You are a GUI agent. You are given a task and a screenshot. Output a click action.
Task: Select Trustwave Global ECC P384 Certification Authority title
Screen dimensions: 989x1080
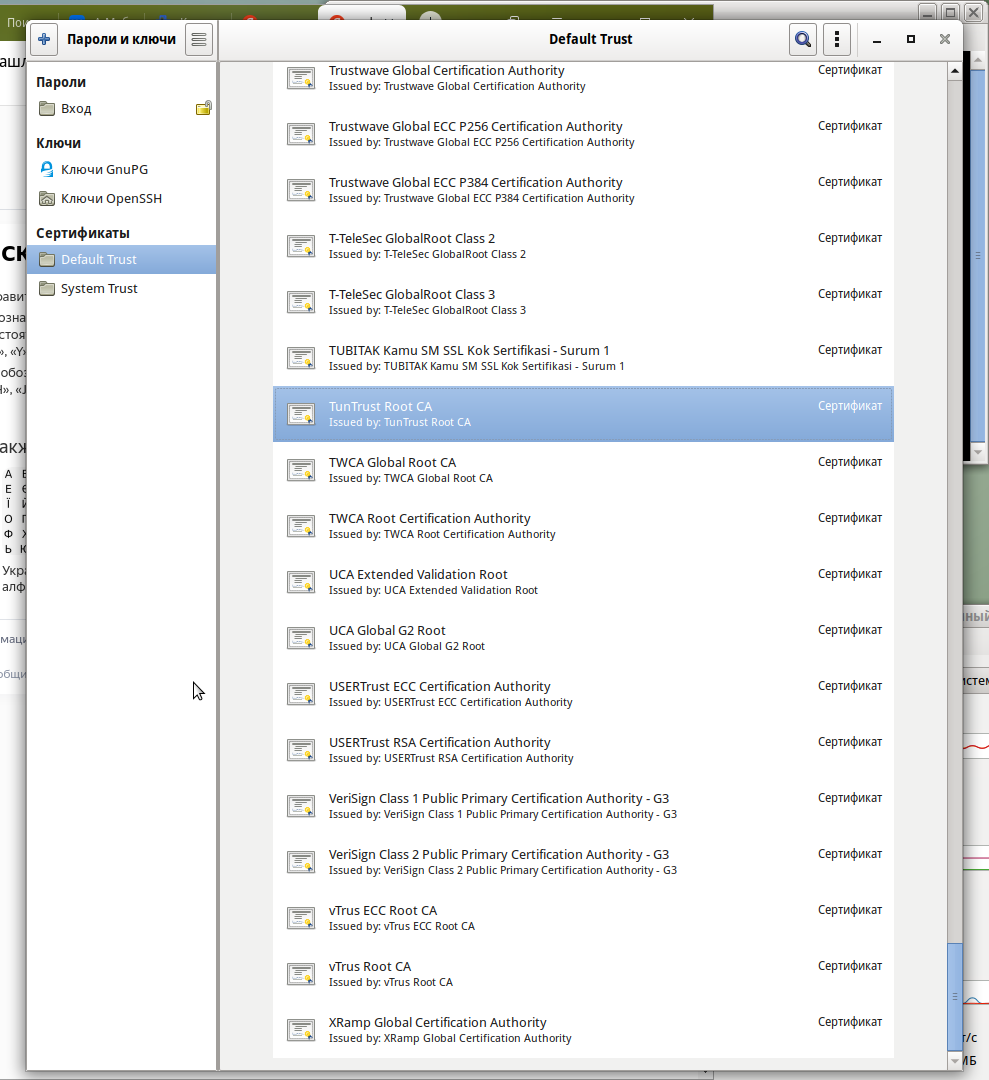[475, 183]
